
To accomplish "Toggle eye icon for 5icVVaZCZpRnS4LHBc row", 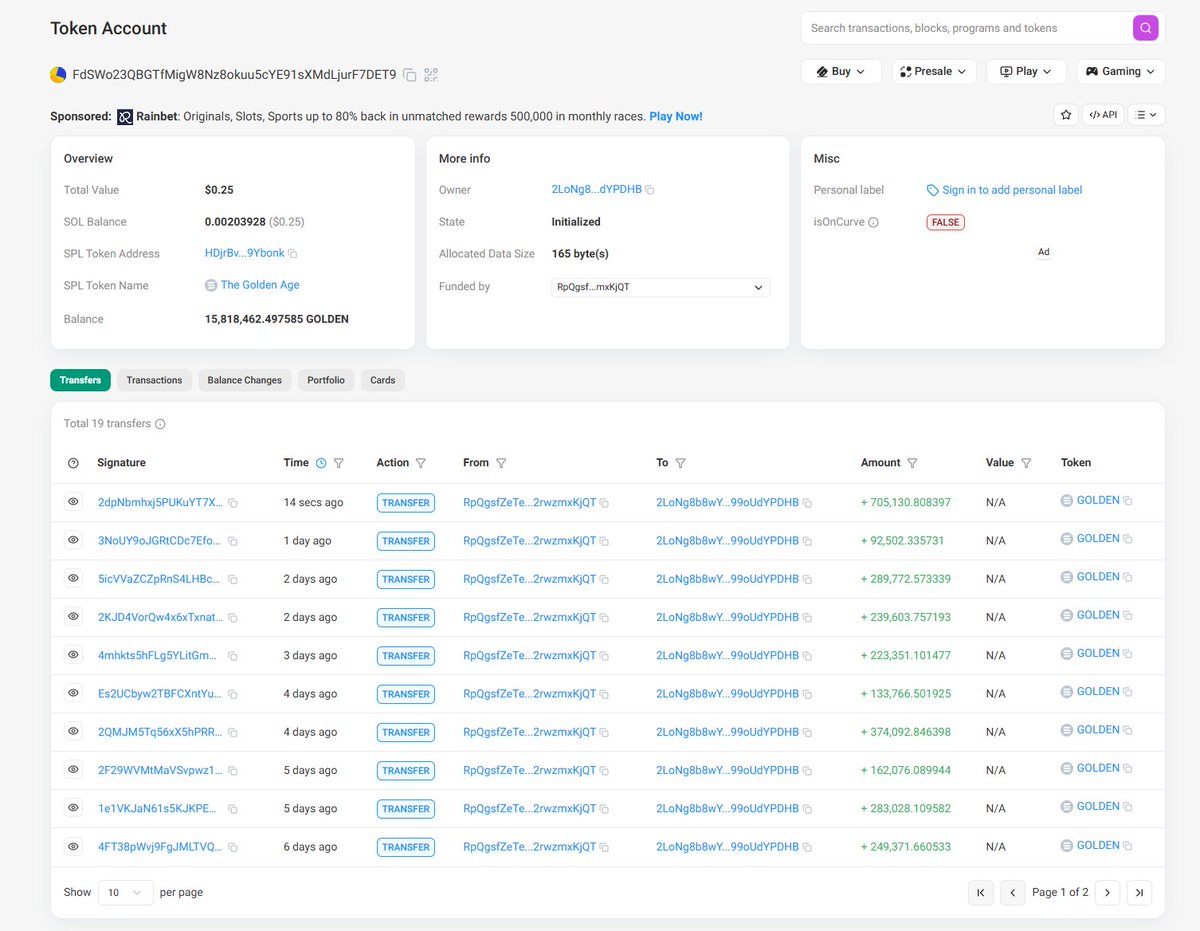I will point(73,578).
